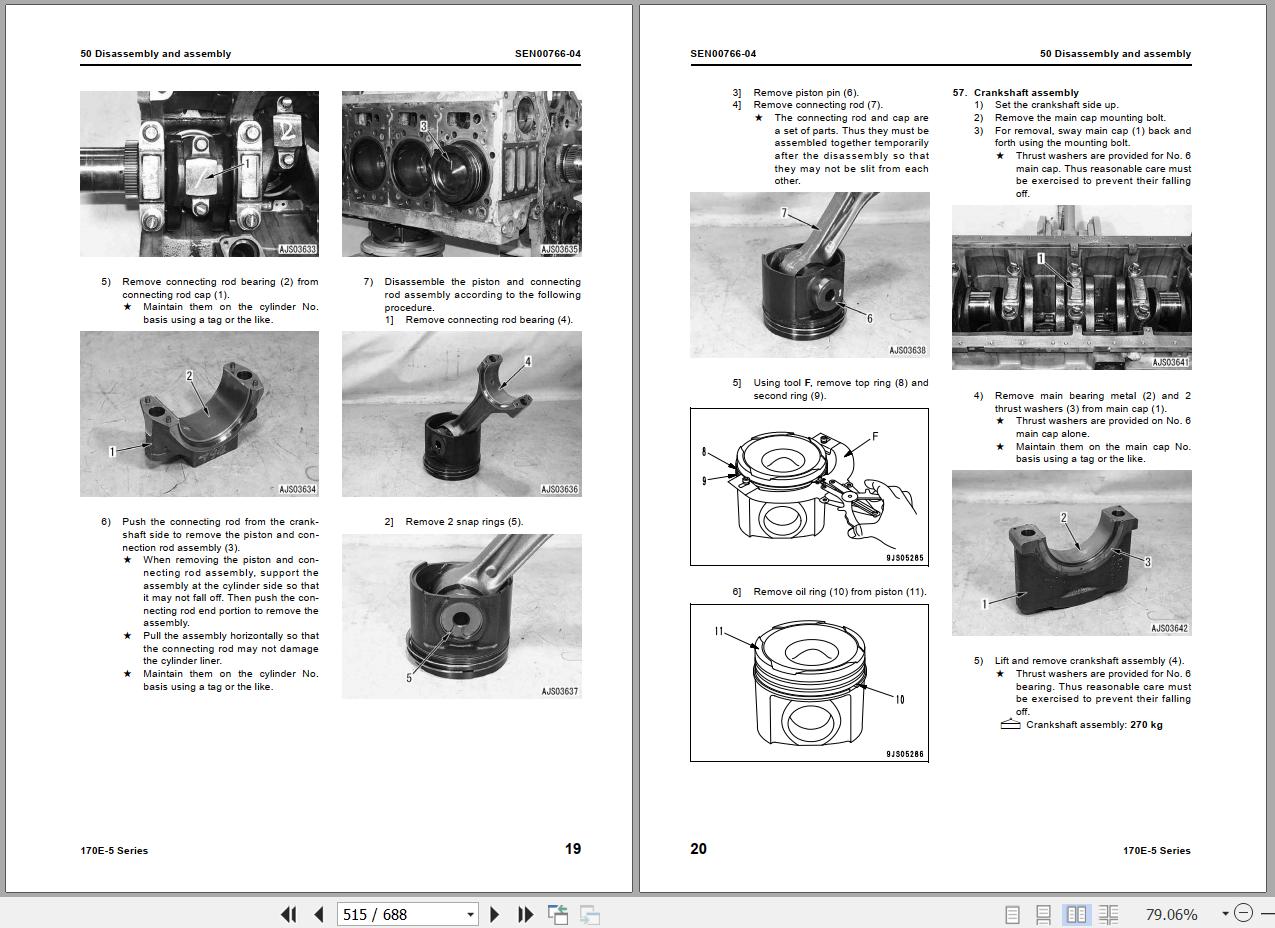Click the greyed-out next view icon
Viewport: 1275px width, 928px height.
tap(590, 914)
